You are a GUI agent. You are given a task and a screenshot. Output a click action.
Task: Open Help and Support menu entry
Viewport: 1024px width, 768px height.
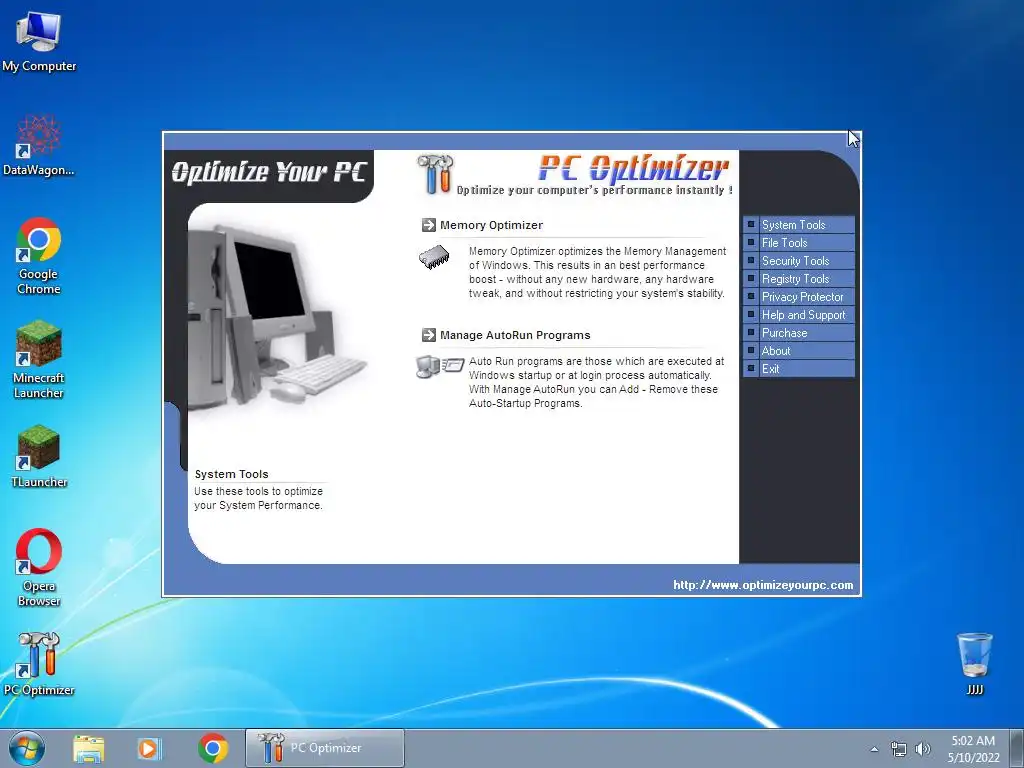(x=799, y=315)
